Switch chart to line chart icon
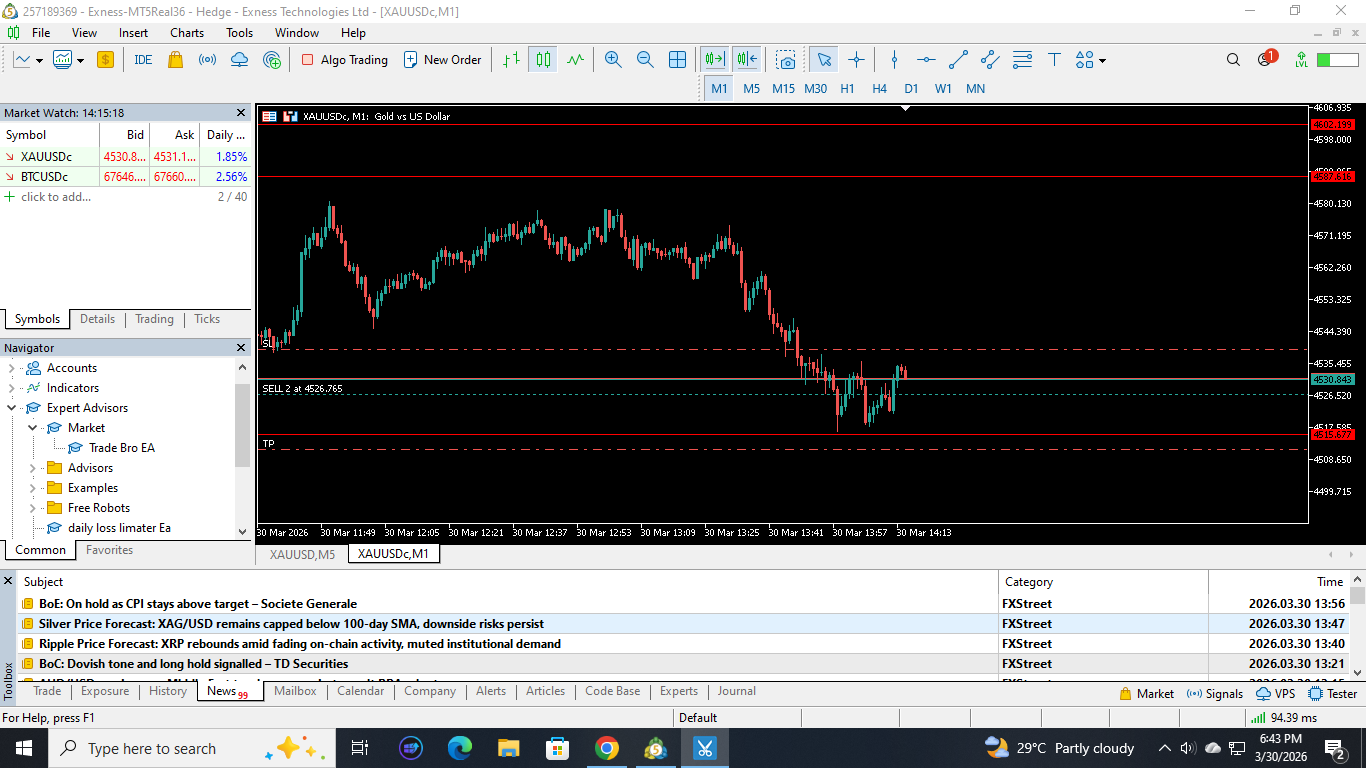Screen dimensions: 1366x768 575,60
